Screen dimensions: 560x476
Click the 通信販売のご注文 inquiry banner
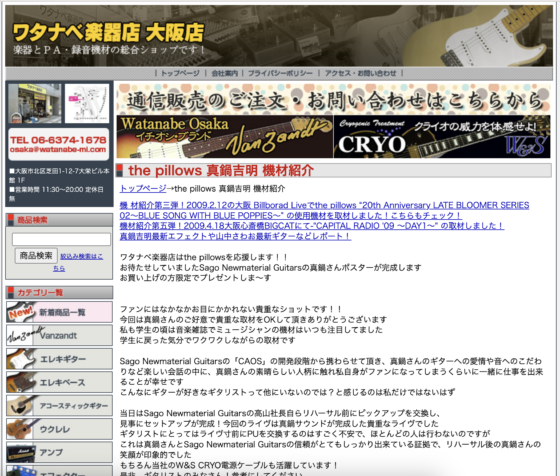(x=333, y=99)
